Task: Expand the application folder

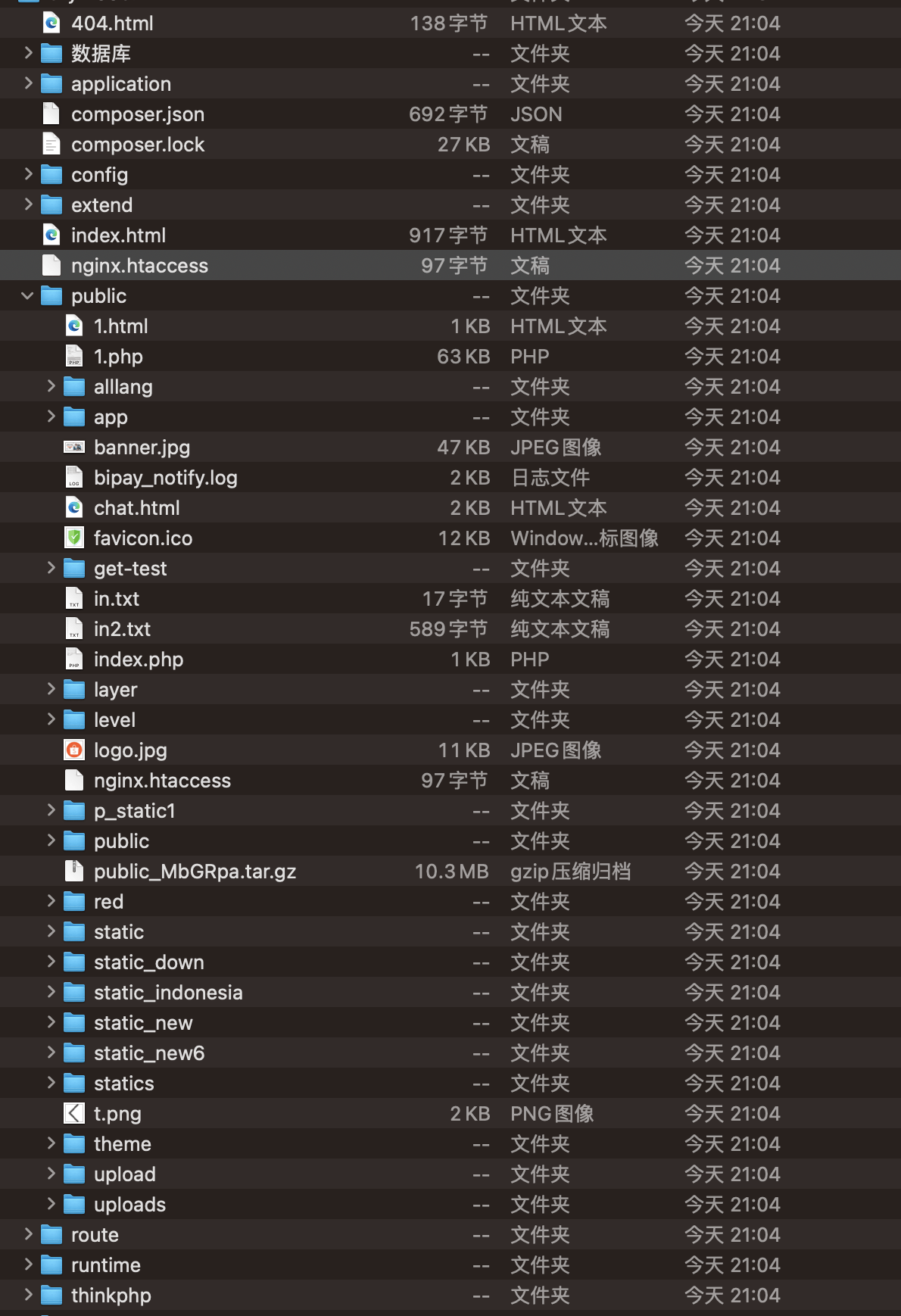Action: click(x=28, y=83)
